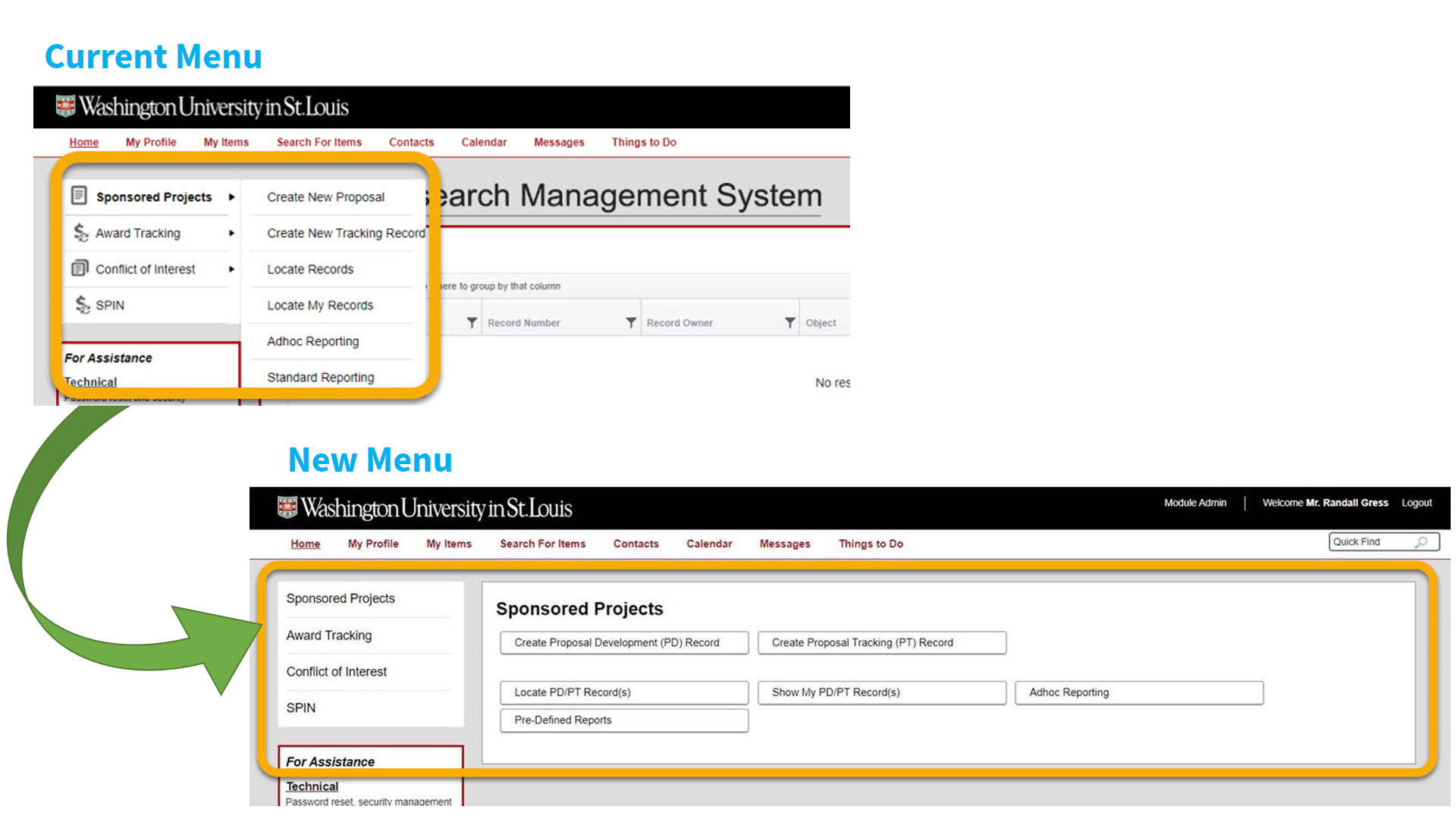Expand the Sponsored Projects submenu arrow
The image size is (1456, 819).
(231, 196)
